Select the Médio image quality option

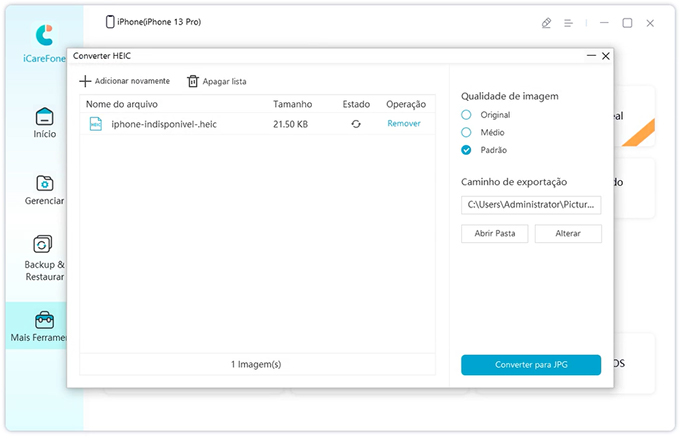pos(466,132)
